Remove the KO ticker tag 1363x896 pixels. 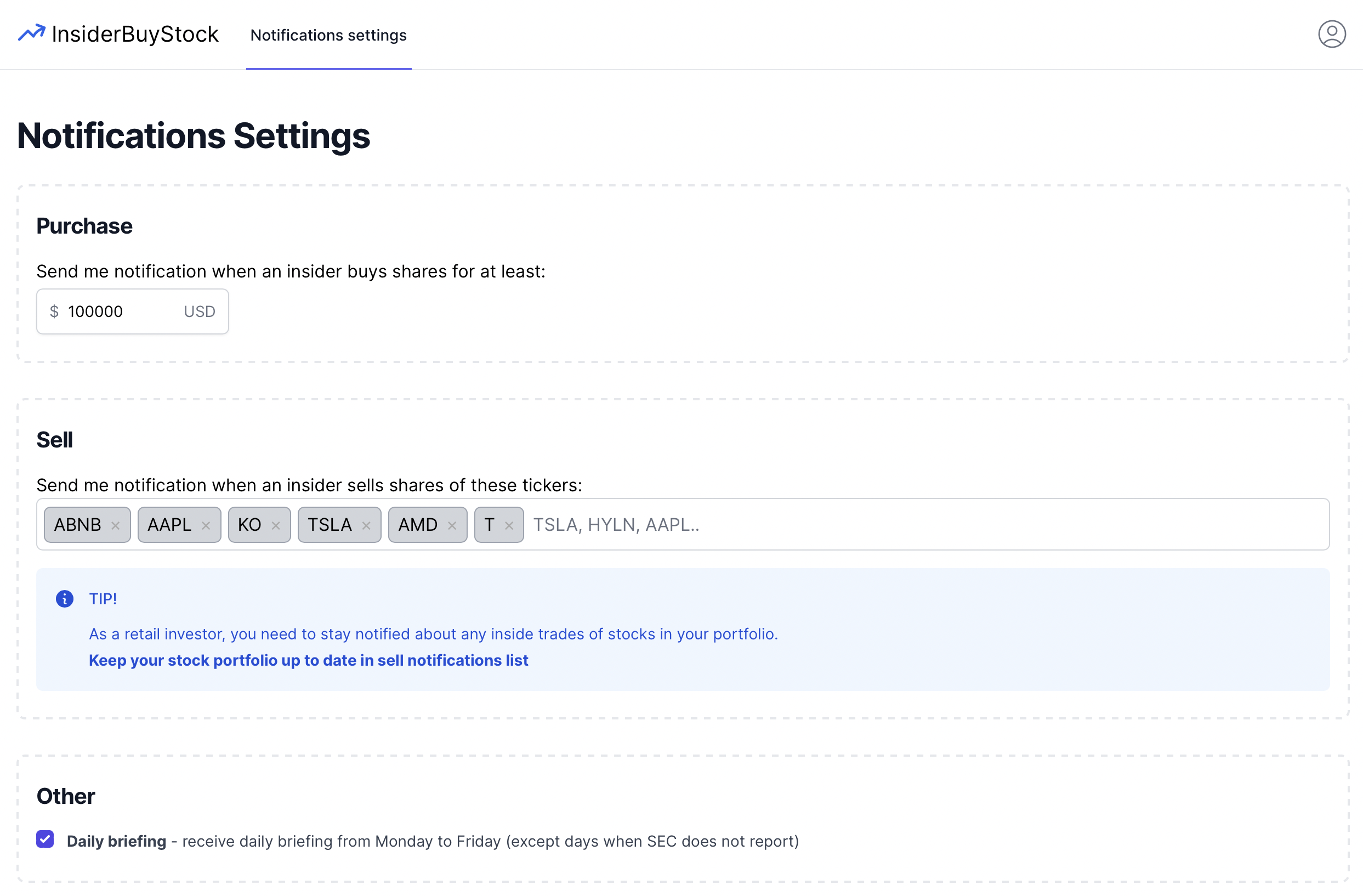tap(275, 525)
